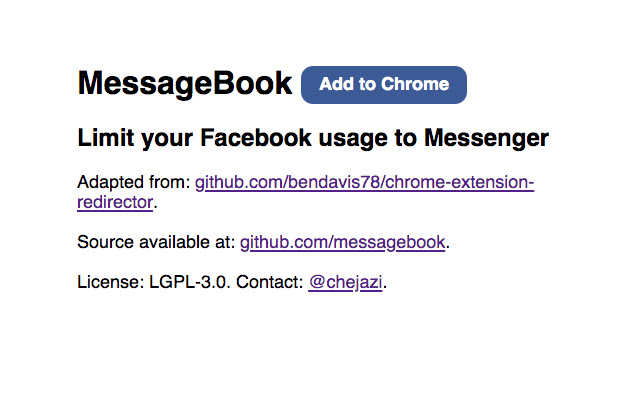Click the "LGPL-3.0." license text
The image size is (640, 400).
(190, 282)
